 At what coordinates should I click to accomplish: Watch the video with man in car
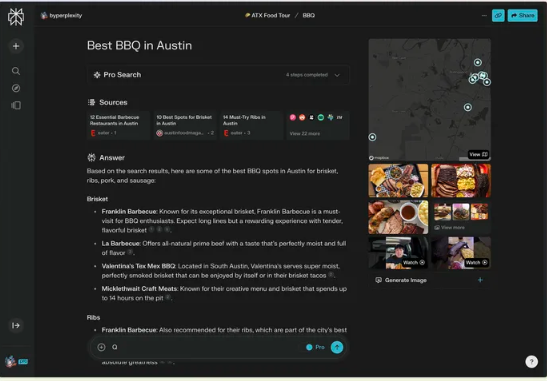(x=398, y=253)
